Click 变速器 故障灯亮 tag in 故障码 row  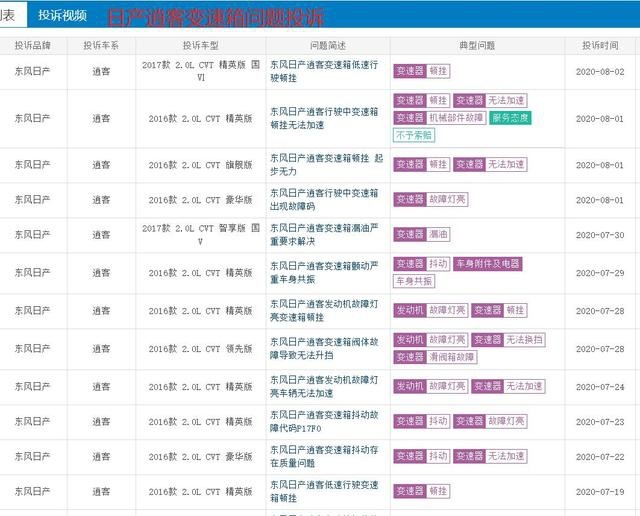coord(431,199)
